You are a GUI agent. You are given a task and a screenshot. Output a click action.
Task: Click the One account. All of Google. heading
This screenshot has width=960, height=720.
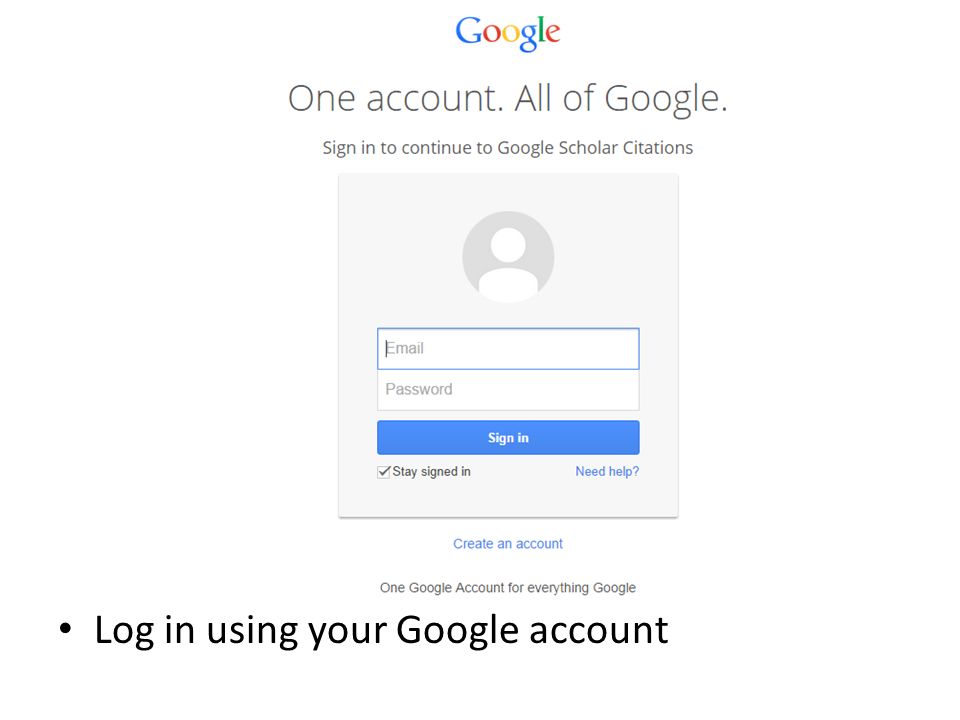[508, 99]
